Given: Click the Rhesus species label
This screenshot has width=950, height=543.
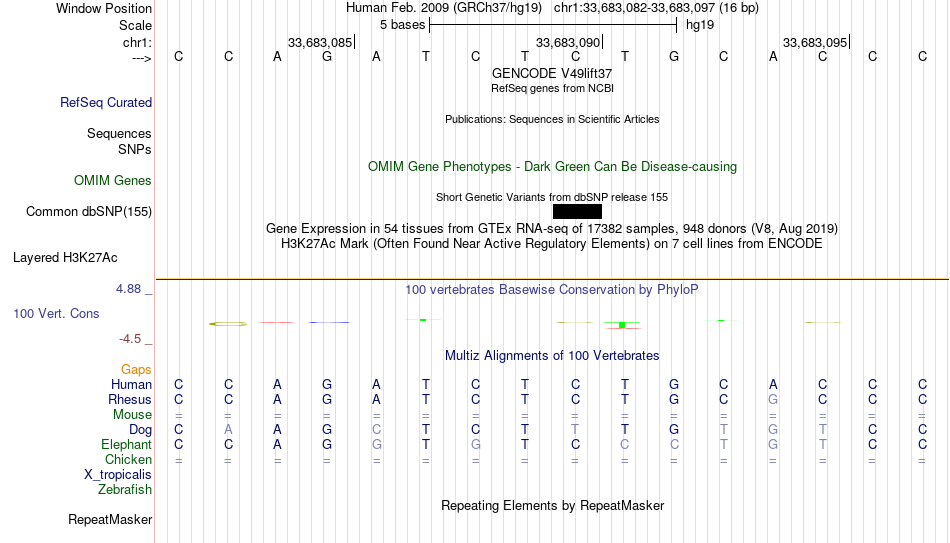Looking at the screenshot, I should pos(130,399).
